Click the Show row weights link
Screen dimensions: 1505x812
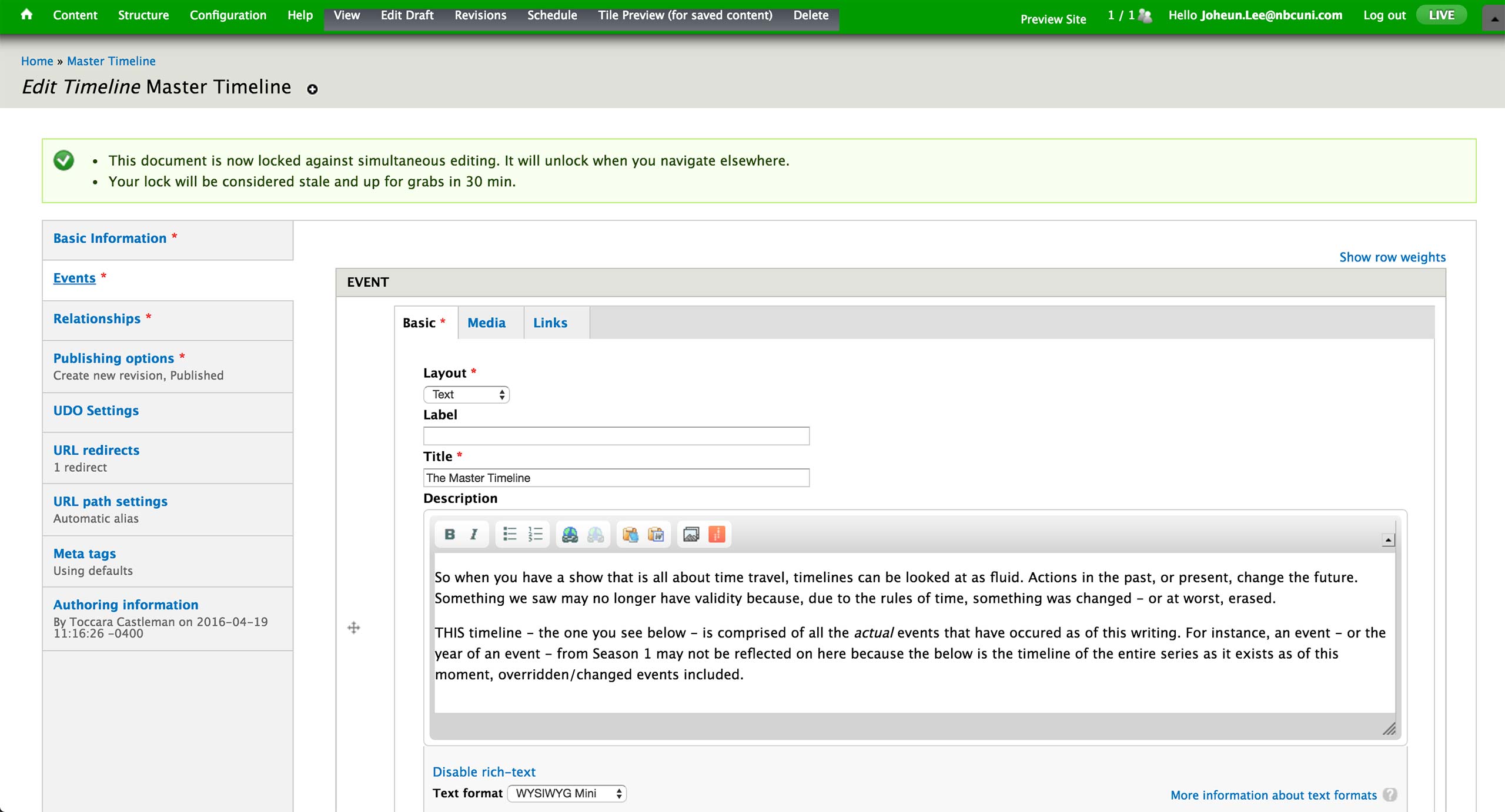1392,257
